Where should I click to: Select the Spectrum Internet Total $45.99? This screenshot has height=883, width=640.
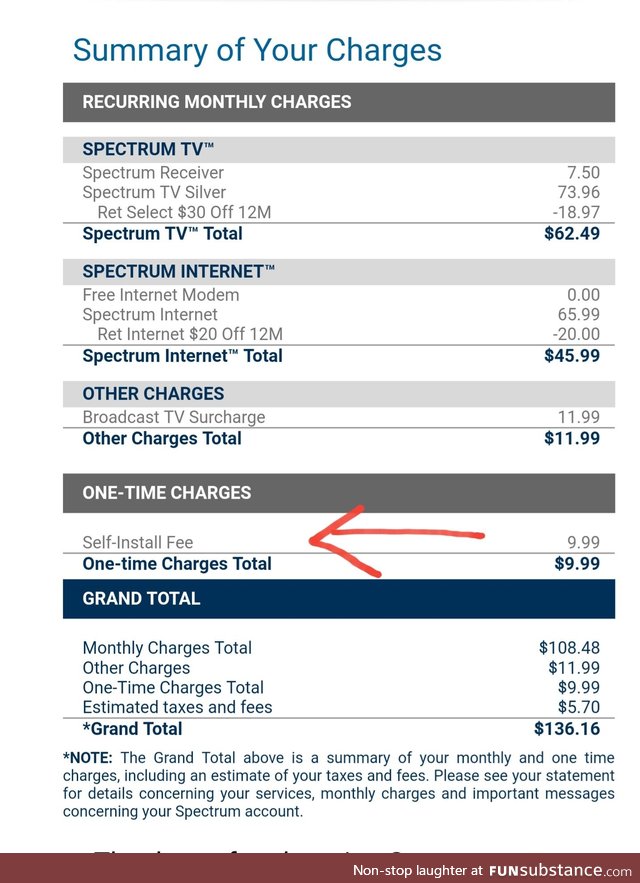(x=572, y=355)
